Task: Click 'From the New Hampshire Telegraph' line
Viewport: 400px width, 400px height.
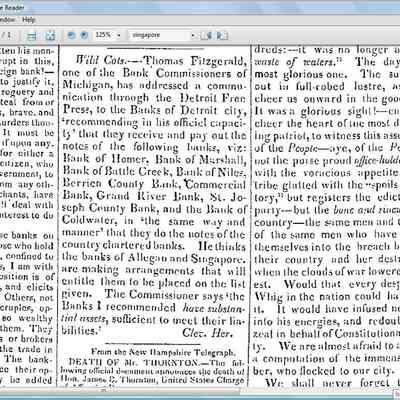Action: click(163, 352)
